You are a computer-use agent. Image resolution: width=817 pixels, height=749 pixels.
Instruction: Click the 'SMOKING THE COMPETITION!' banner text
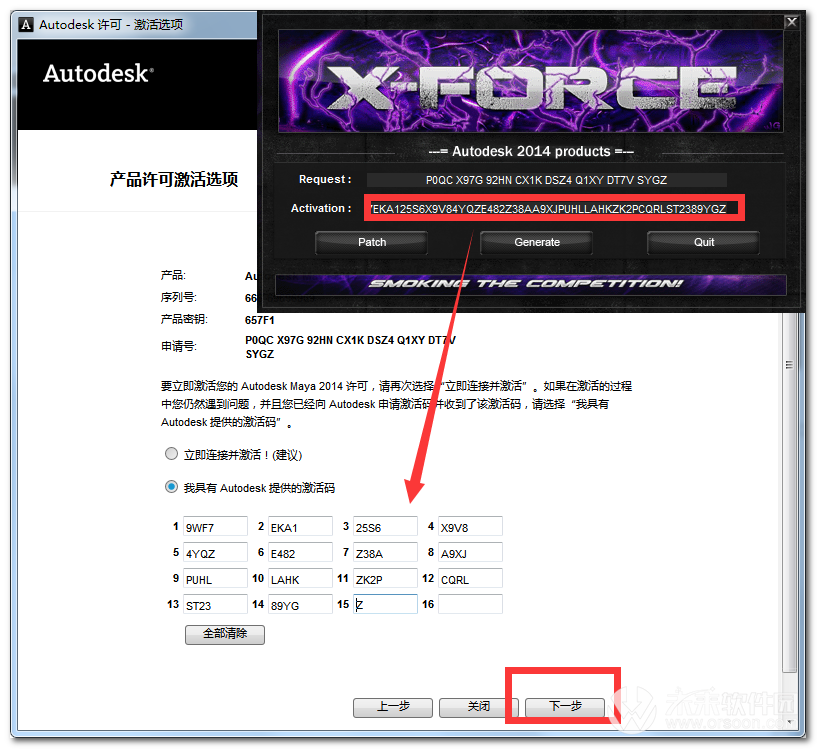(525, 284)
